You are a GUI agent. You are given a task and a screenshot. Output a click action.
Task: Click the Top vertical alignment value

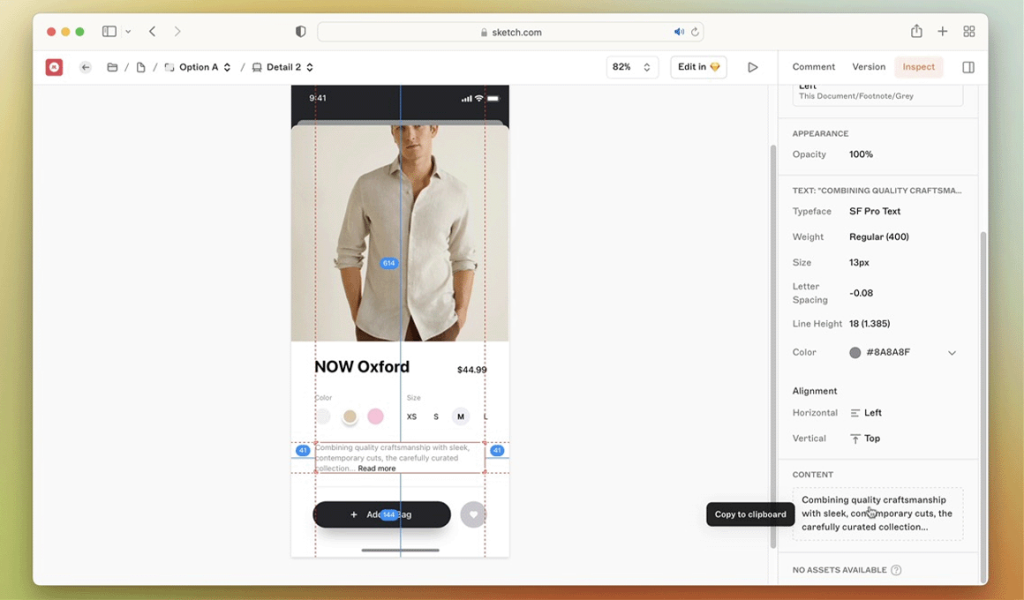pos(872,439)
